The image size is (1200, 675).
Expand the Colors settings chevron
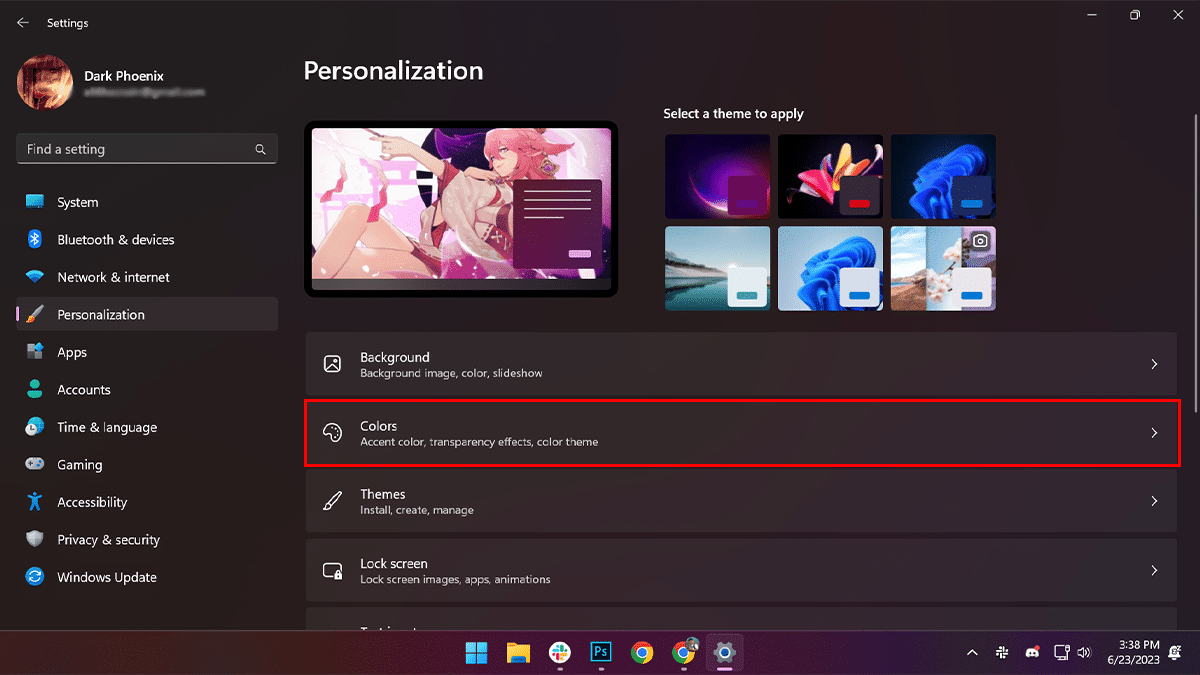coord(1154,433)
